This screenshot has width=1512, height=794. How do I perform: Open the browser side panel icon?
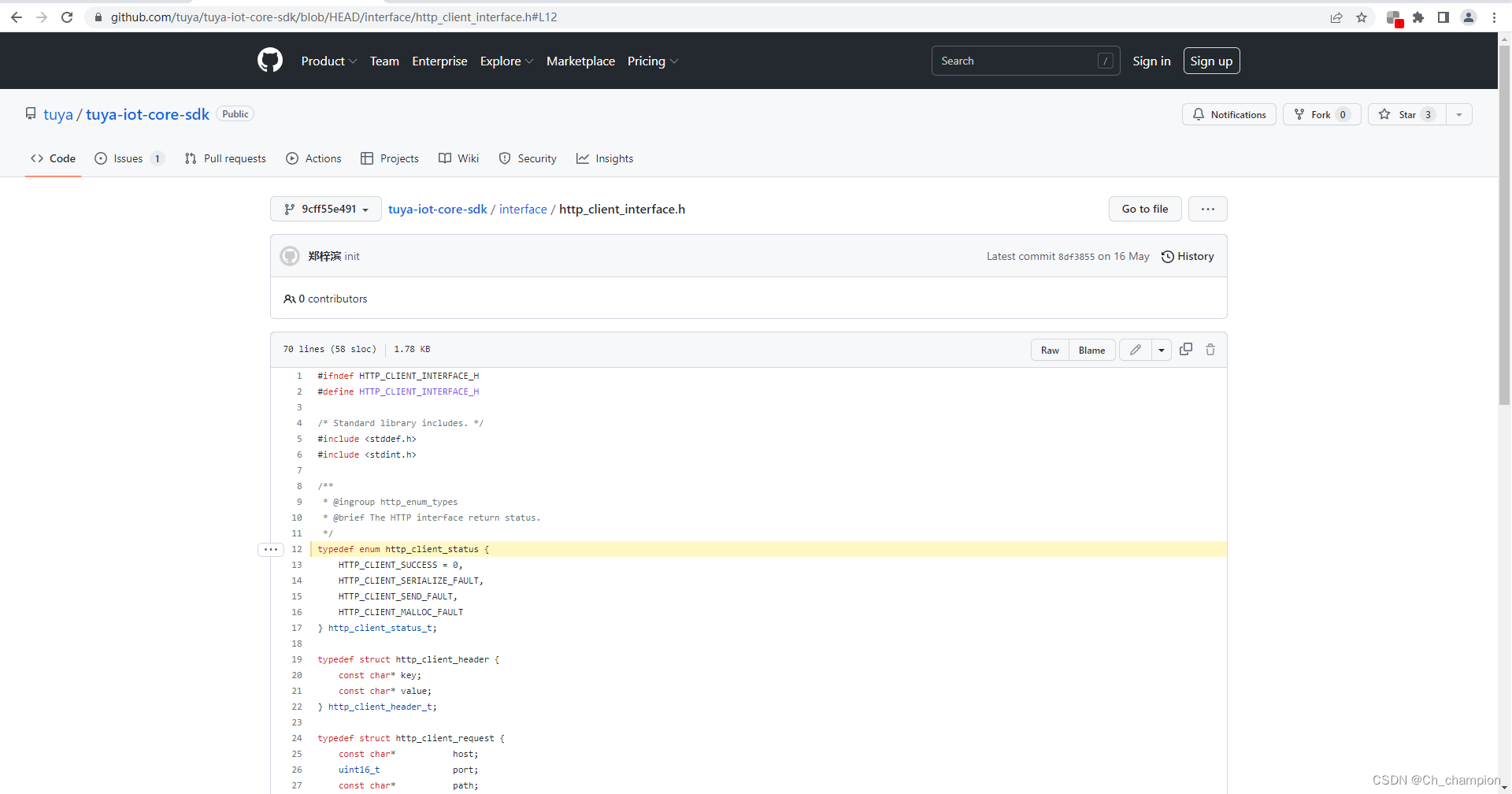pyautogui.click(x=1443, y=17)
